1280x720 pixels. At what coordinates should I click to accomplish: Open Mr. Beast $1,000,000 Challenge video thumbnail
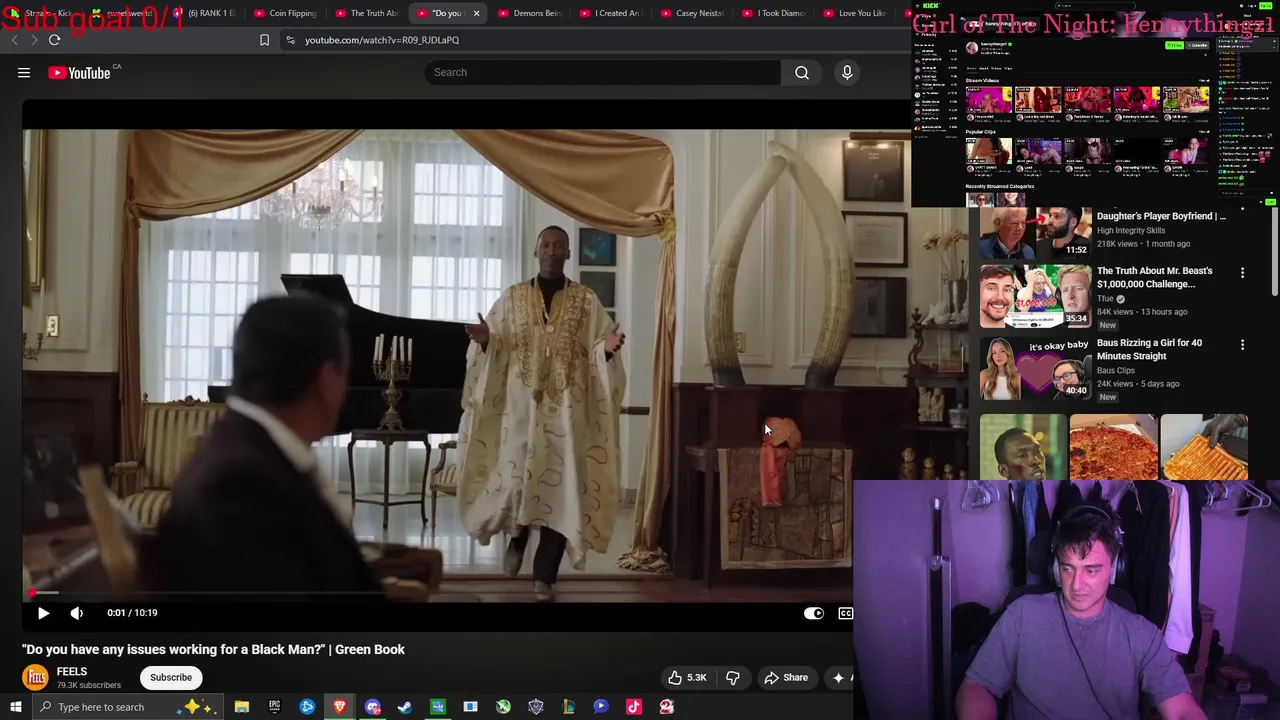point(1035,296)
